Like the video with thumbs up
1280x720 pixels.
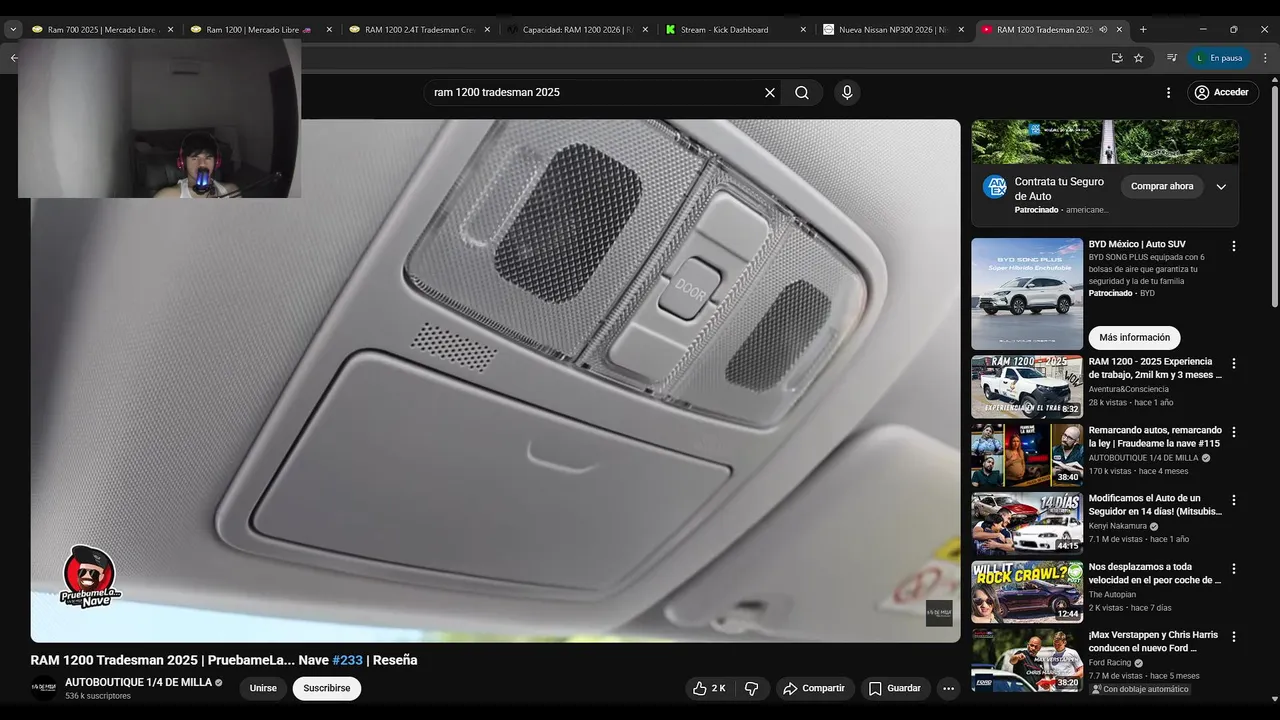pyautogui.click(x=710, y=688)
